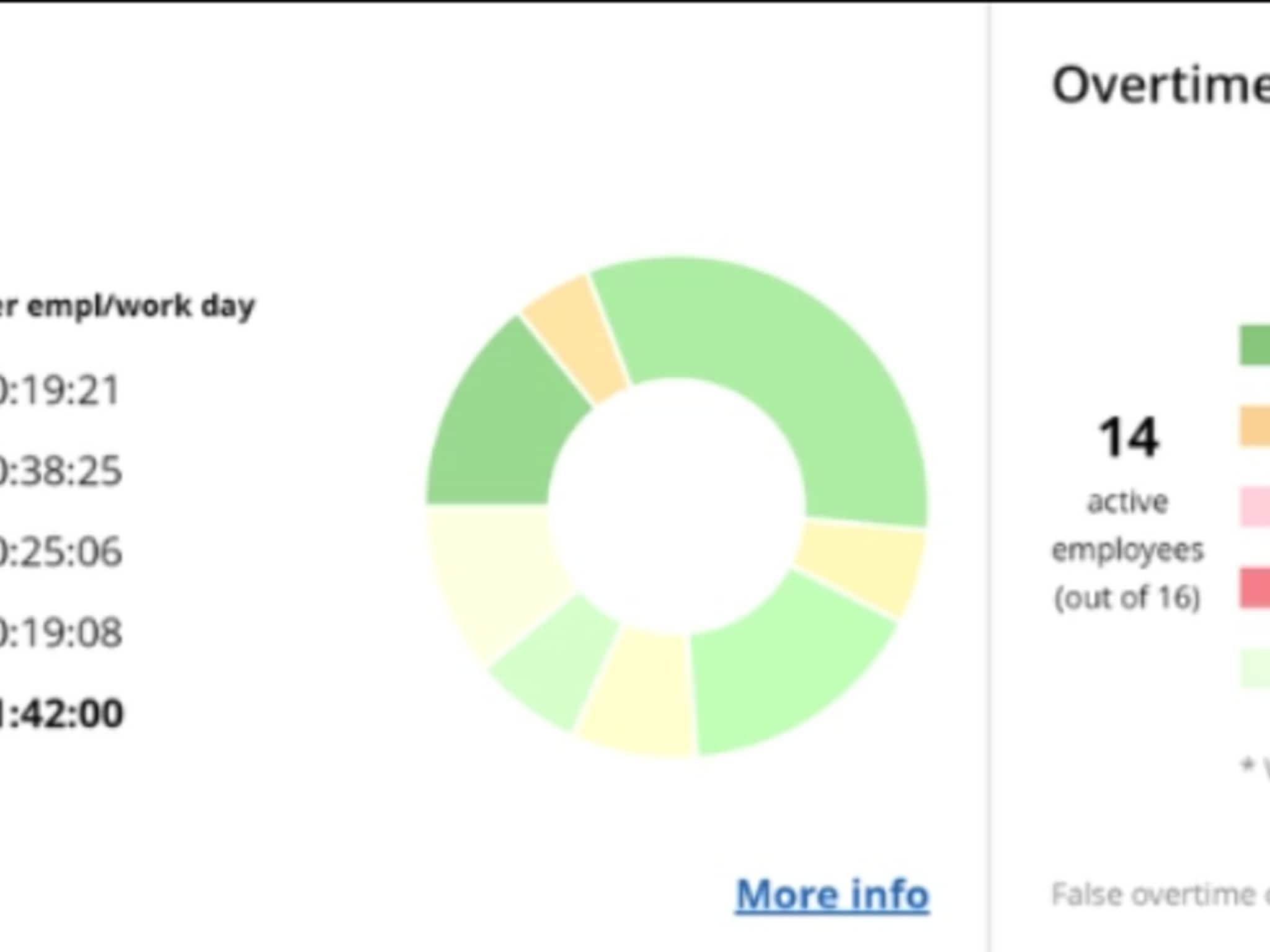Click the light pink legend swatch
Viewport: 1270px width, 952px height.
click(x=1254, y=507)
